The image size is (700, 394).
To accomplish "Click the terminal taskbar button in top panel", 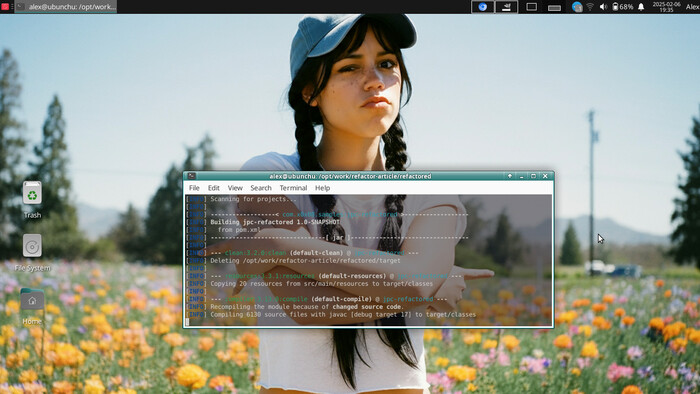I will tap(66, 7).
